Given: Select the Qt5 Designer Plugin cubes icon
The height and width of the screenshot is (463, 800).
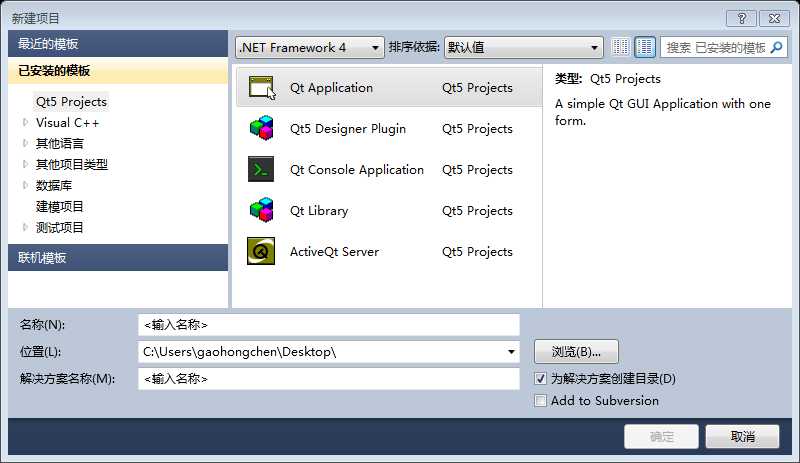Looking at the screenshot, I should tap(261, 128).
